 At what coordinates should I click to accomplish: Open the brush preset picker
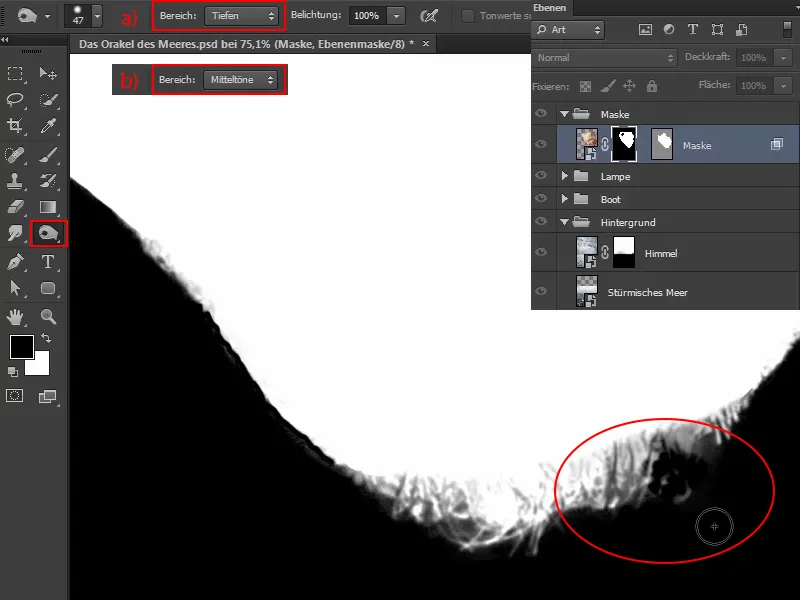pos(97,16)
